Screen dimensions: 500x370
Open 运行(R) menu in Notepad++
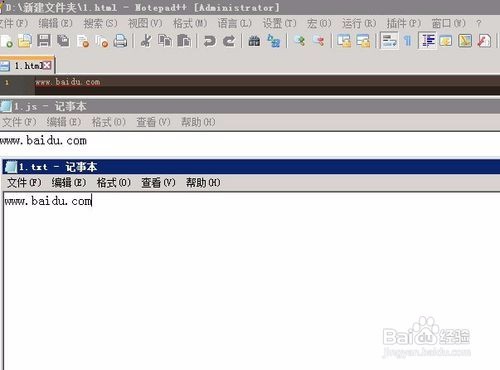pyautogui.click(x=359, y=23)
